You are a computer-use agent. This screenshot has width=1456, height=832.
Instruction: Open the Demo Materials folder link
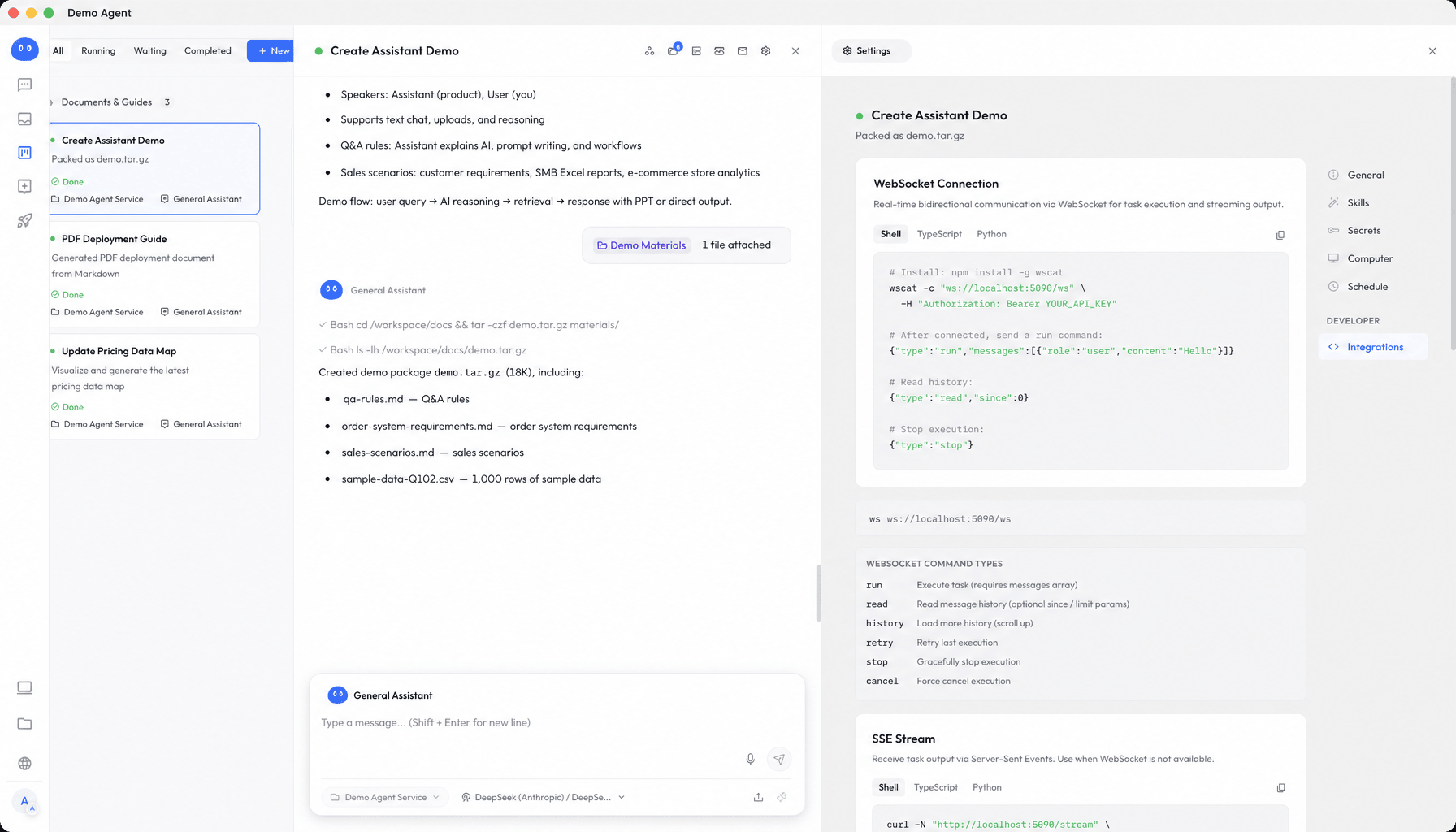coord(642,245)
